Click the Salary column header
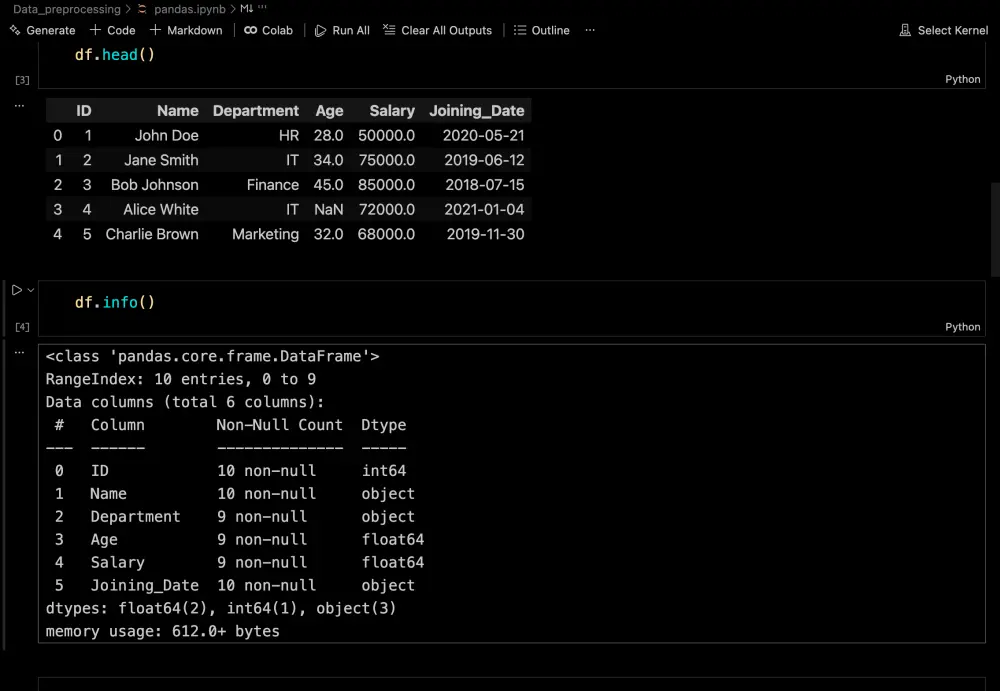Image resolution: width=1000 pixels, height=691 pixels. pyautogui.click(x=392, y=110)
